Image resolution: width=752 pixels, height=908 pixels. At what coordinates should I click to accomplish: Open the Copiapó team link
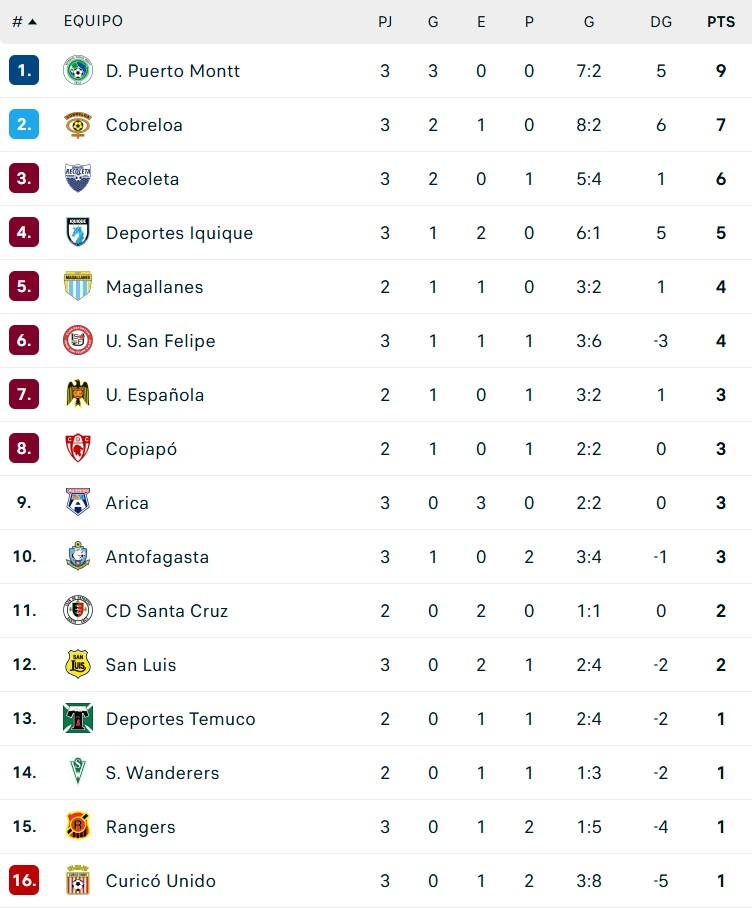tap(141, 449)
